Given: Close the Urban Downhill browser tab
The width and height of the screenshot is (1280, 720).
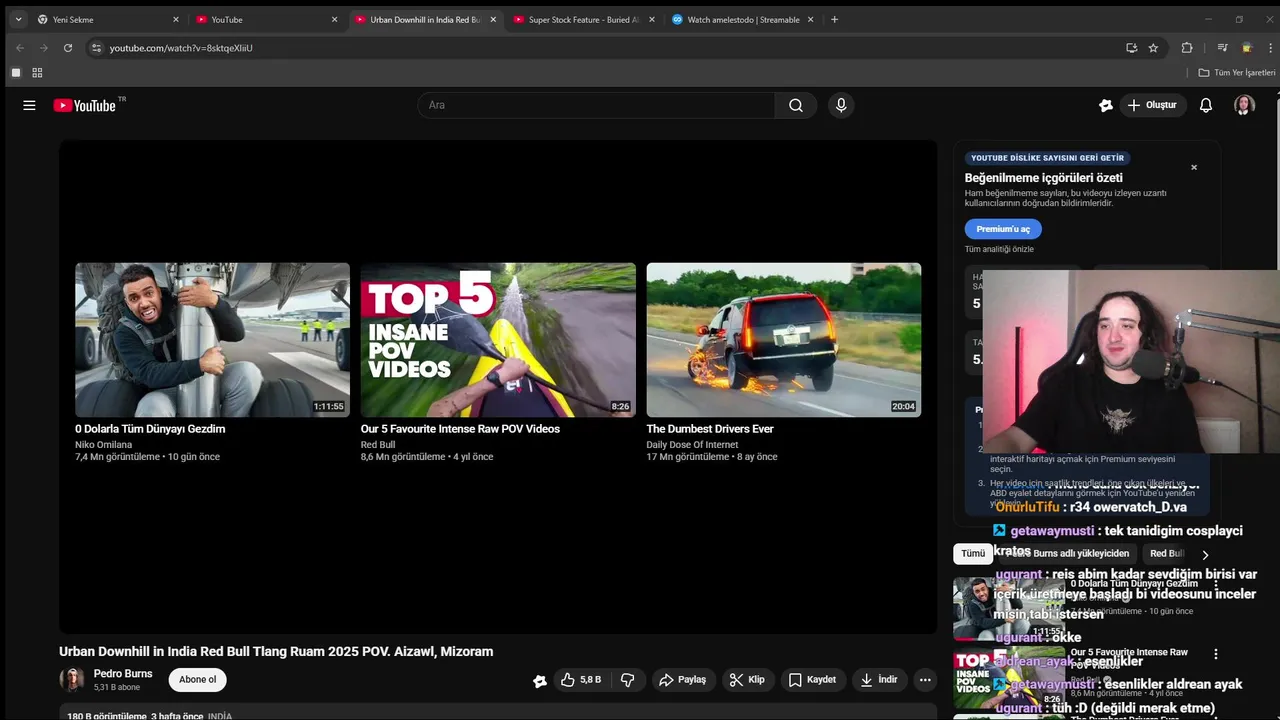Looking at the screenshot, I should point(493,19).
